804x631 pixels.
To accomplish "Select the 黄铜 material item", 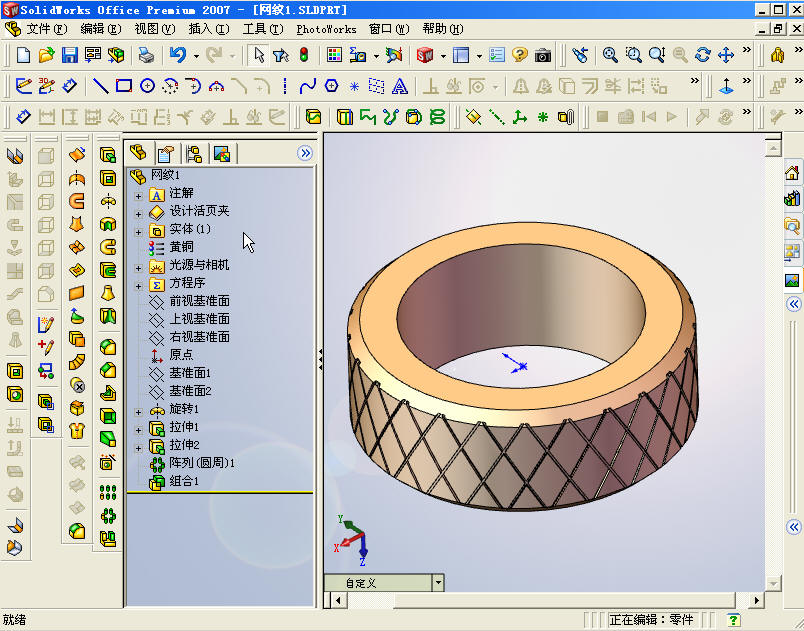I will [x=182, y=247].
